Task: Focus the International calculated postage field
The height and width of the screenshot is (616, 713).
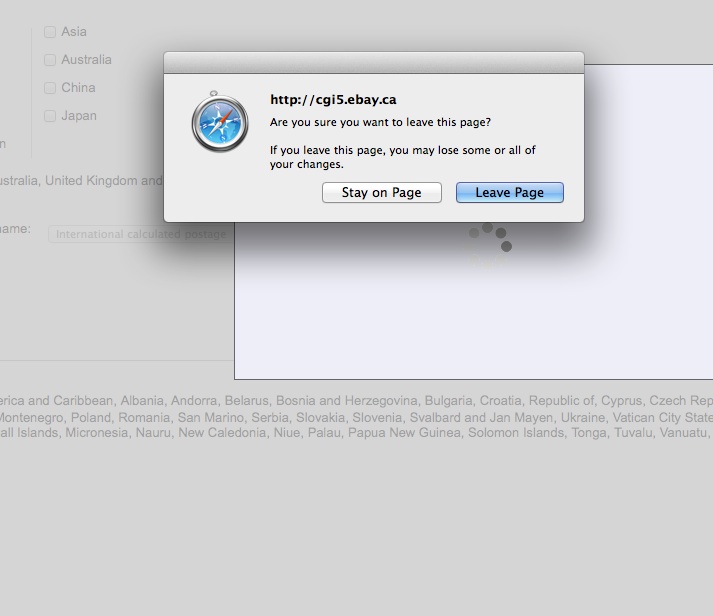Action: tap(141, 234)
